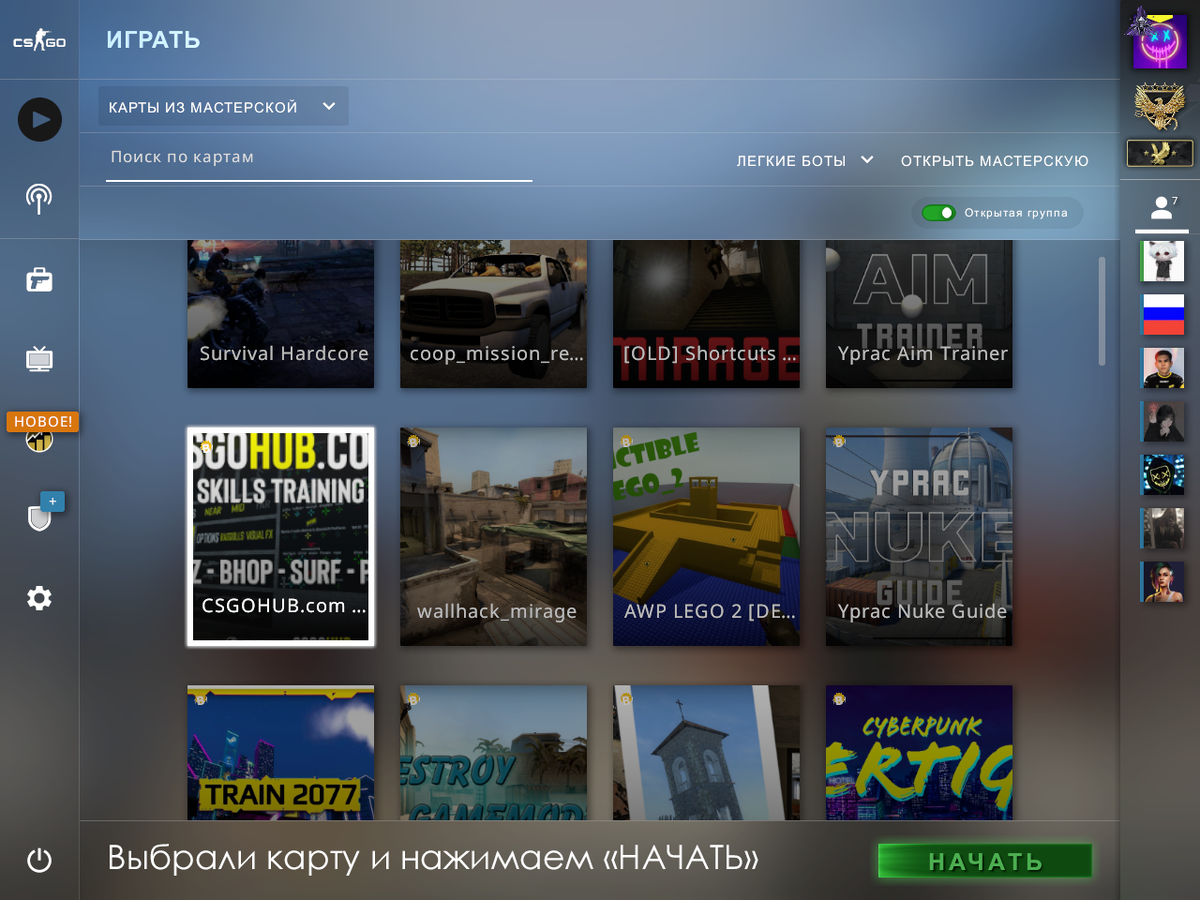
Task: Open Watch section via TV icon
Action: 39,358
